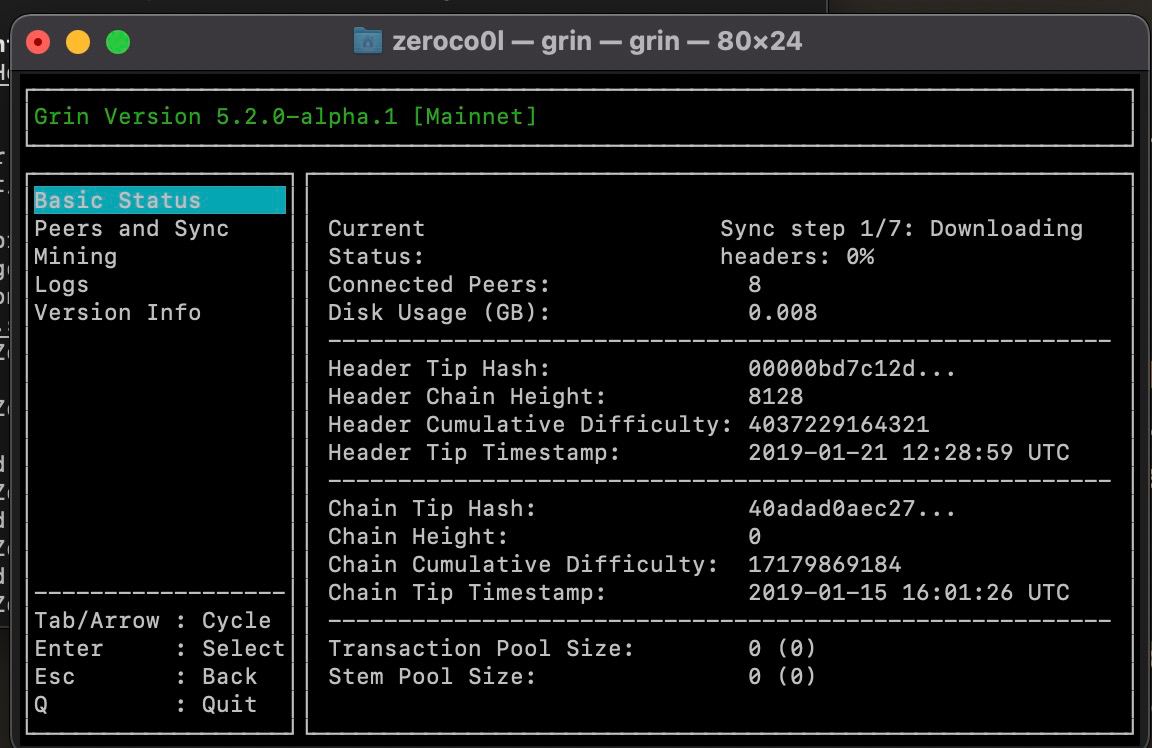Click the header chain height value 8128
1152x748 pixels.
click(776, 396)
